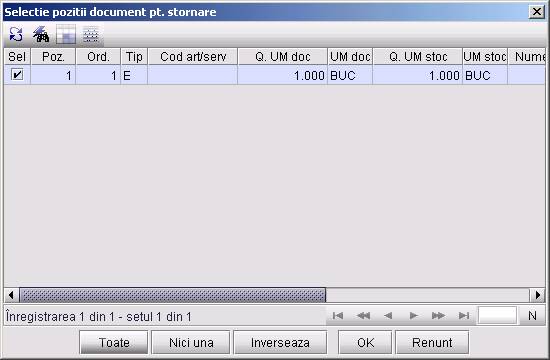Image resolution: width=550 pixels, height=360 pixels.
Task: Click the Toate button
Action: (x=114, y=342)
